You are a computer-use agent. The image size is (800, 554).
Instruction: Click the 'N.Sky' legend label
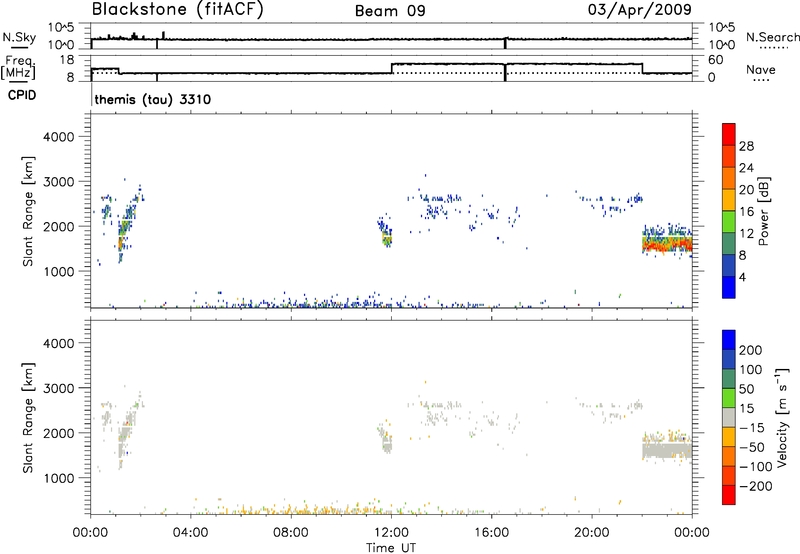click(19, 37)
